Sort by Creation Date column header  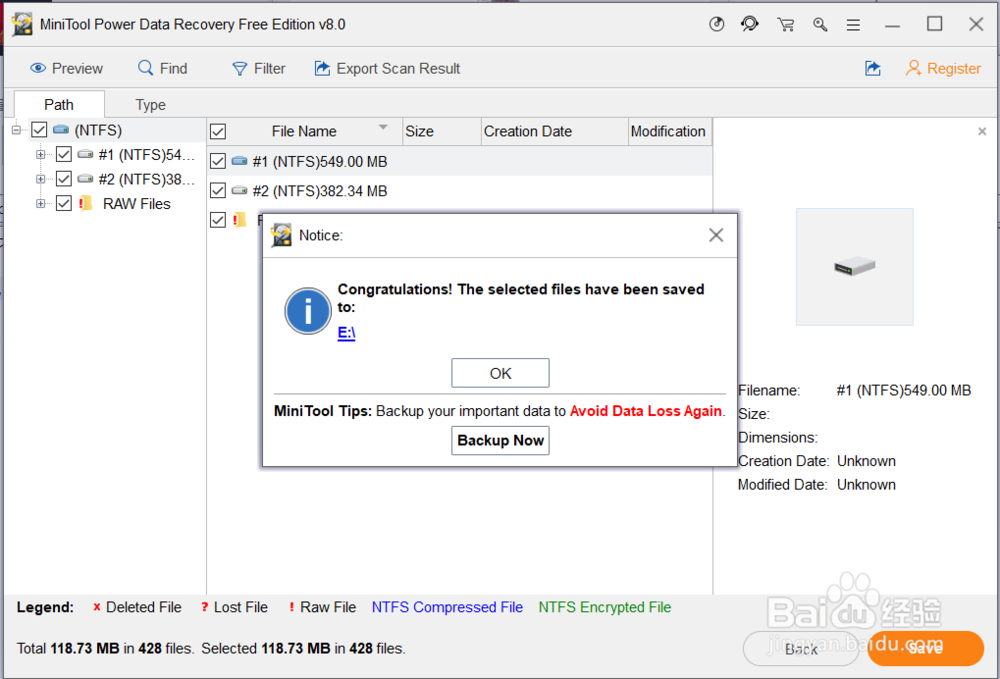pyautogui.click(x=554, y=131)
